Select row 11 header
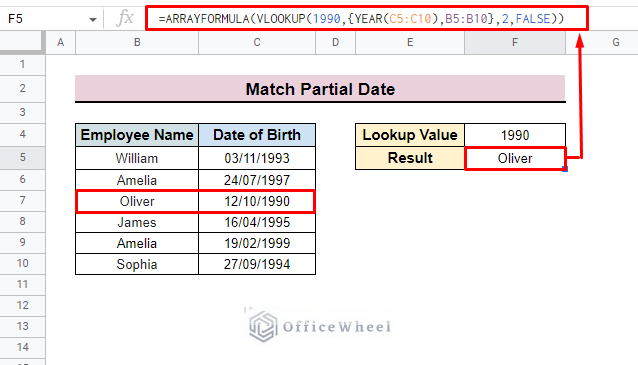This screenshot has height=365, width=638. click(x=22, y=284)
